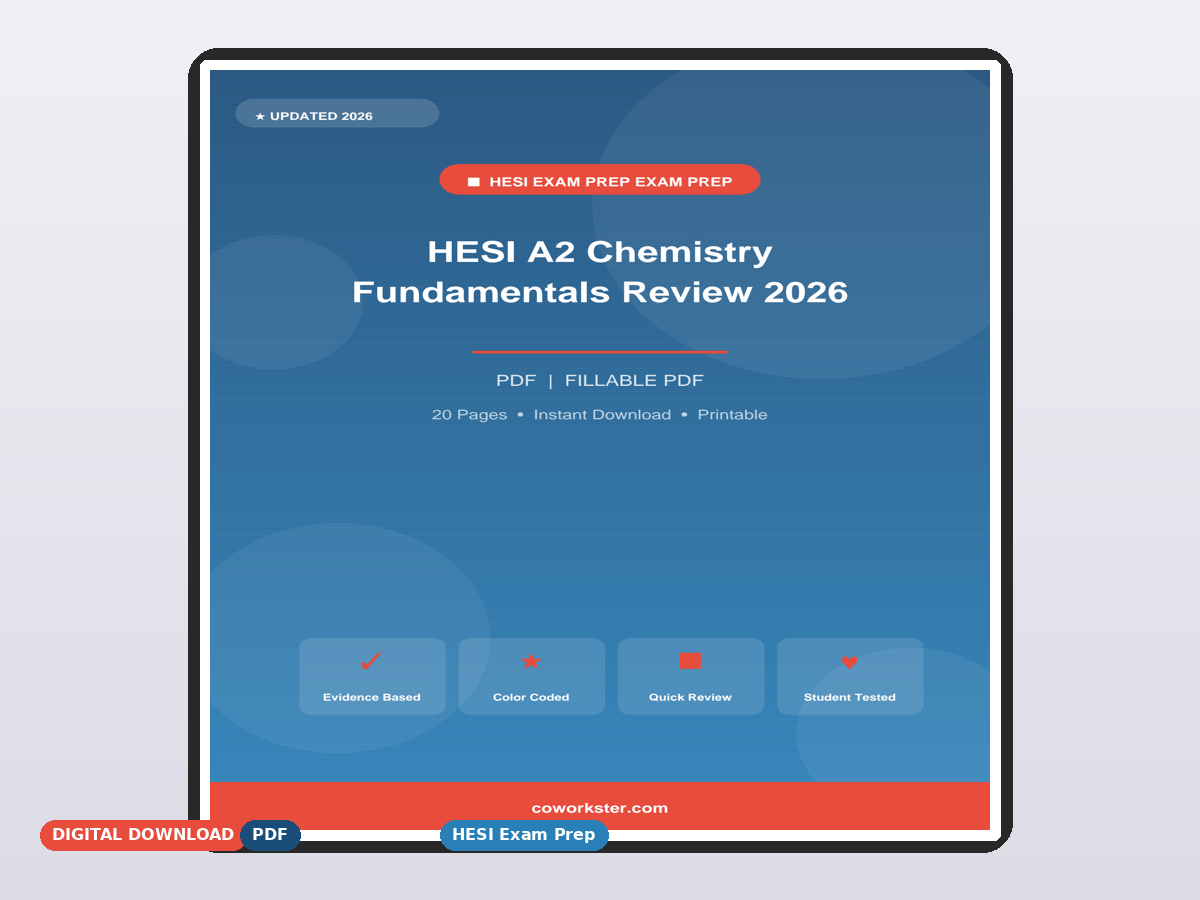Click the red divider line under the title
This screenshot has width=1200, height=900.
600,352
